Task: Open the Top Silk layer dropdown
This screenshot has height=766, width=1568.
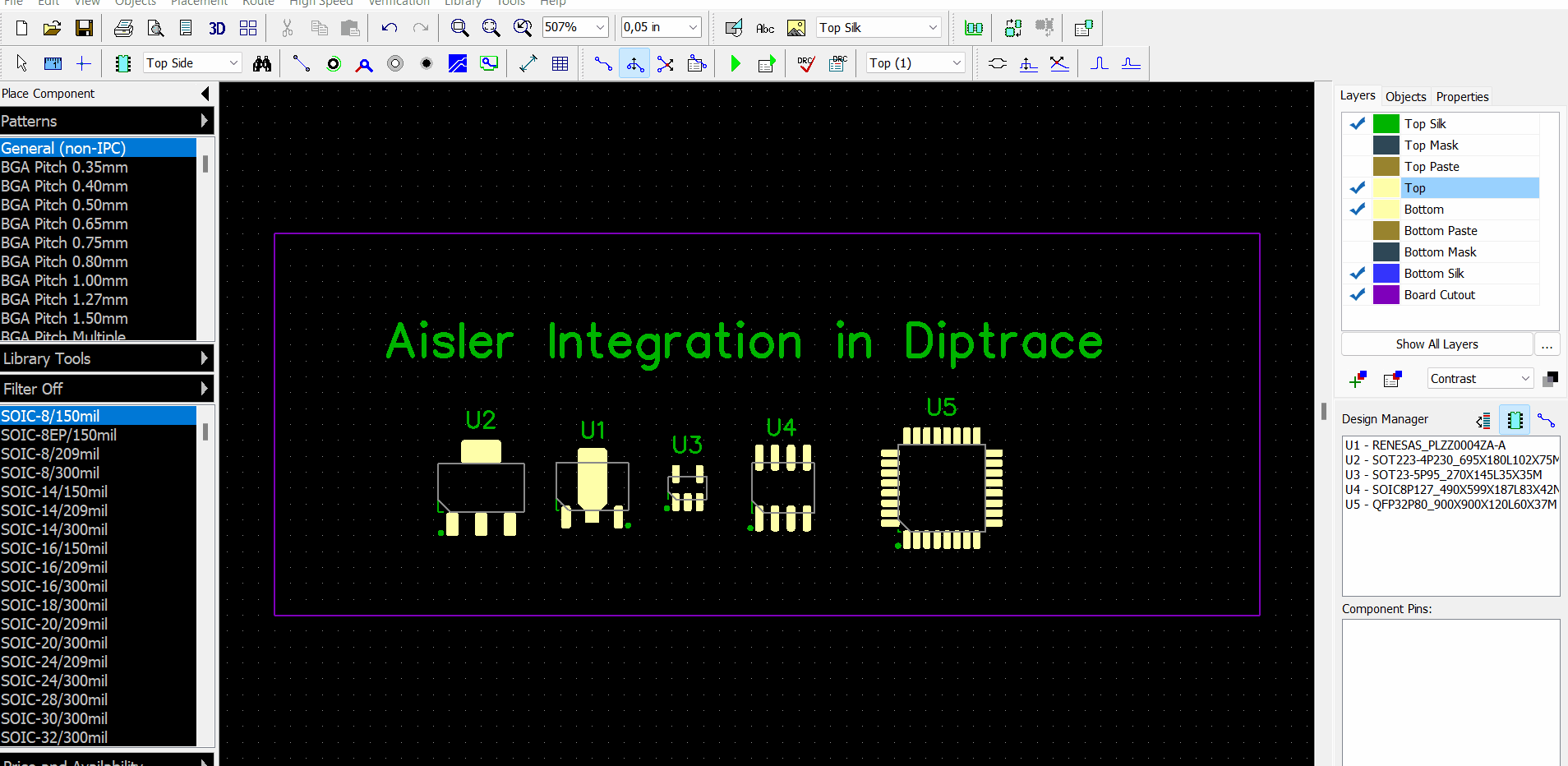Action: pyautogui.click(x=933, y=27)
